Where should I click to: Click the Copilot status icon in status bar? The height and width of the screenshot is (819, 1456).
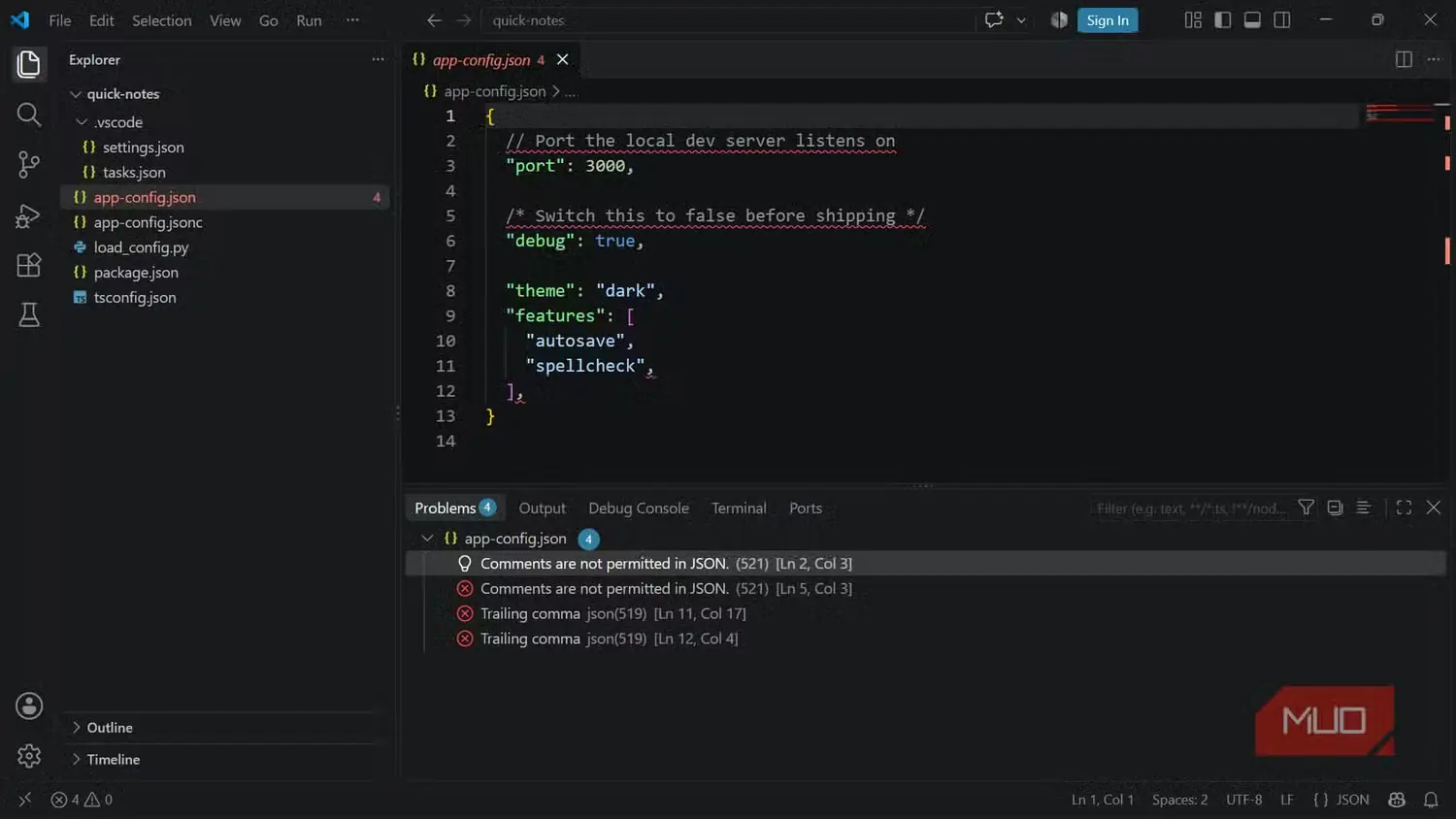(1397, 800)
